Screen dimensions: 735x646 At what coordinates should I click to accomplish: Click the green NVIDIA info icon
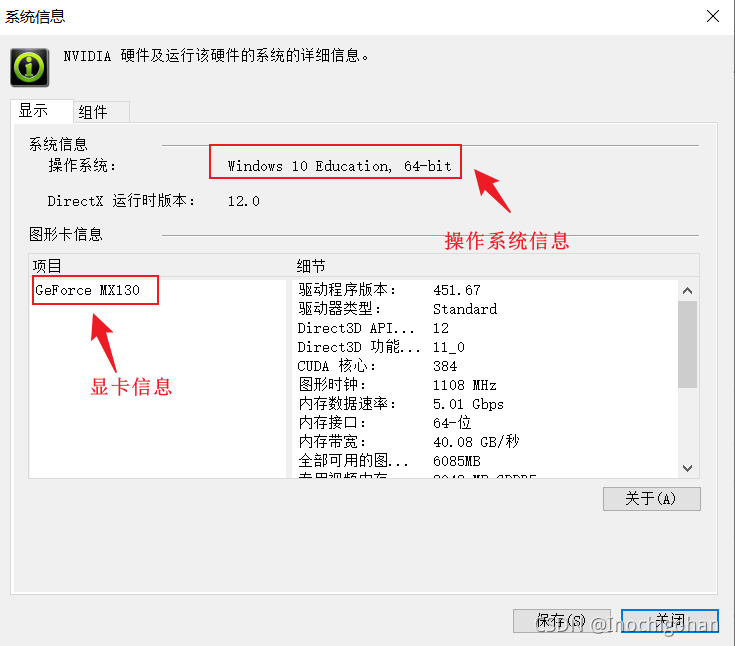pyautogui.click(x=30, y=67)
